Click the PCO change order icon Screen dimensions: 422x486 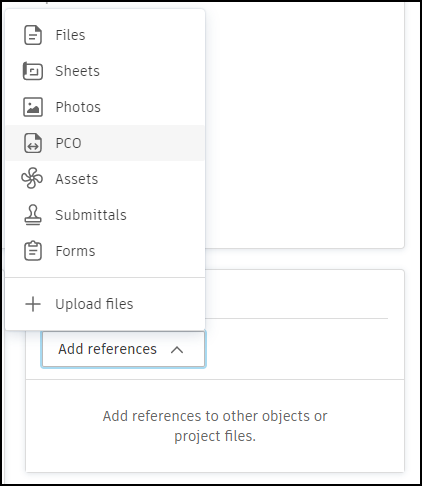[33, 143]
